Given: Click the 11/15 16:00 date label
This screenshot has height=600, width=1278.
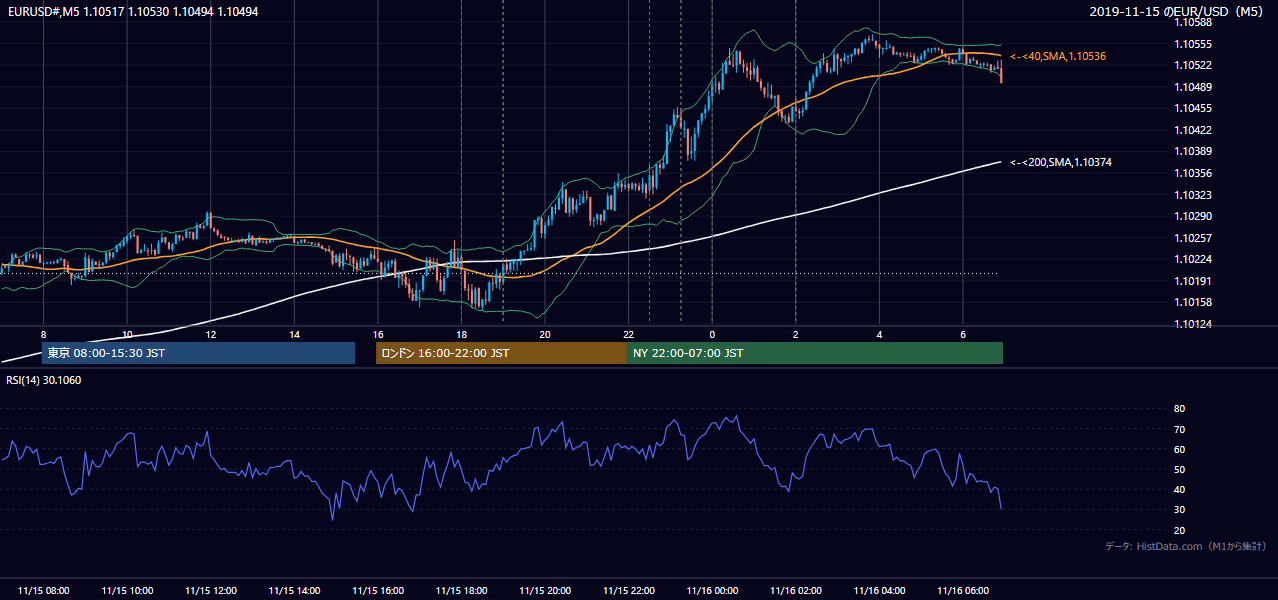Looking at the screenshot, I should click(378, 591).
